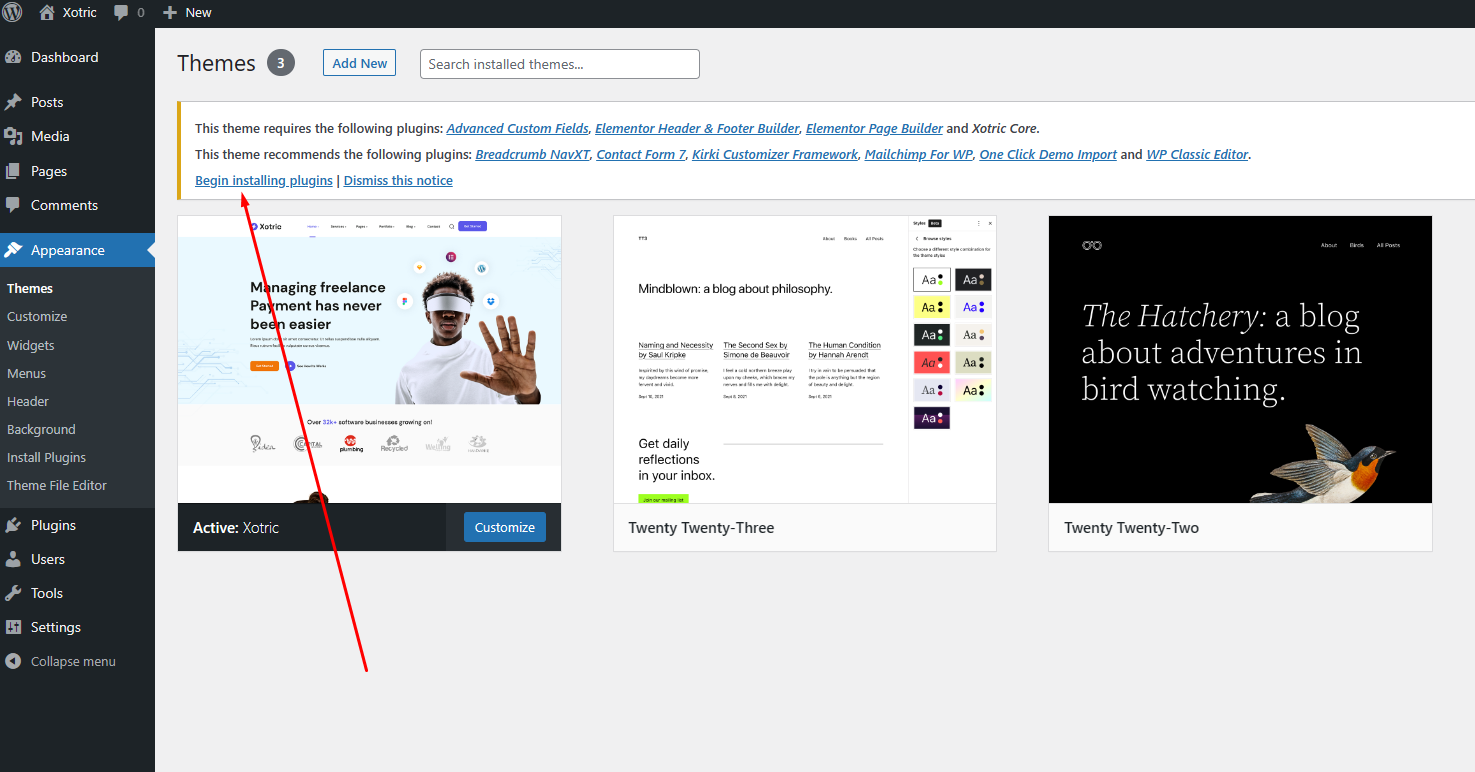Open the Kirki Customizer Framework link

(x=775, y=154)
